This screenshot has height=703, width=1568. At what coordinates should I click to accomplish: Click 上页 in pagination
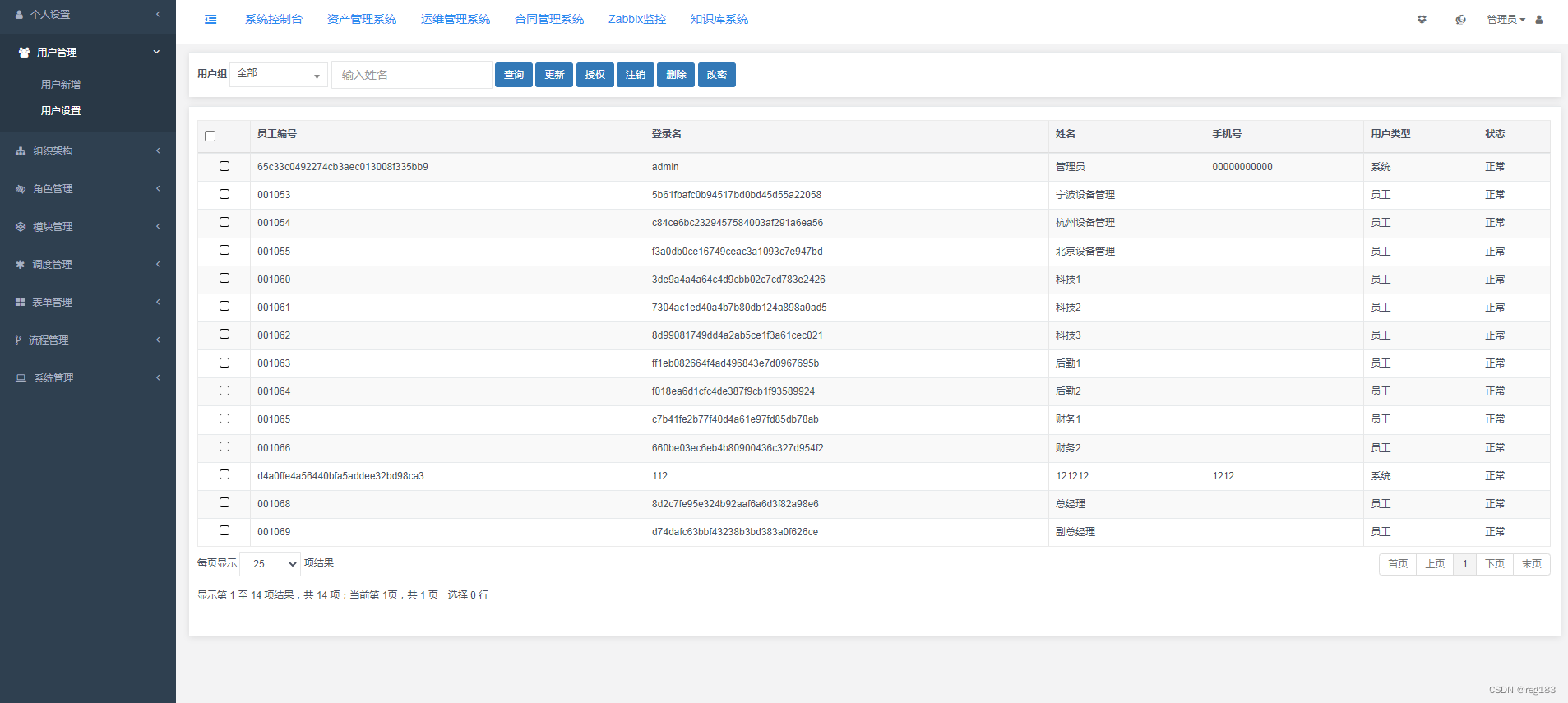coord(1435,564)
